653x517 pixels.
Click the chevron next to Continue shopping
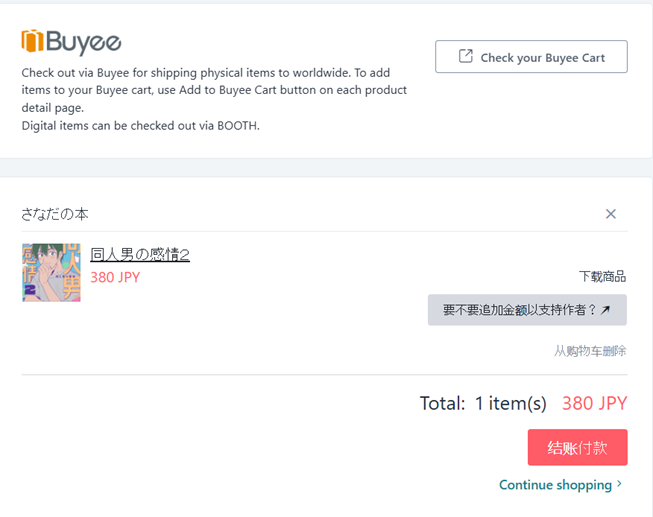click(620, 485)
